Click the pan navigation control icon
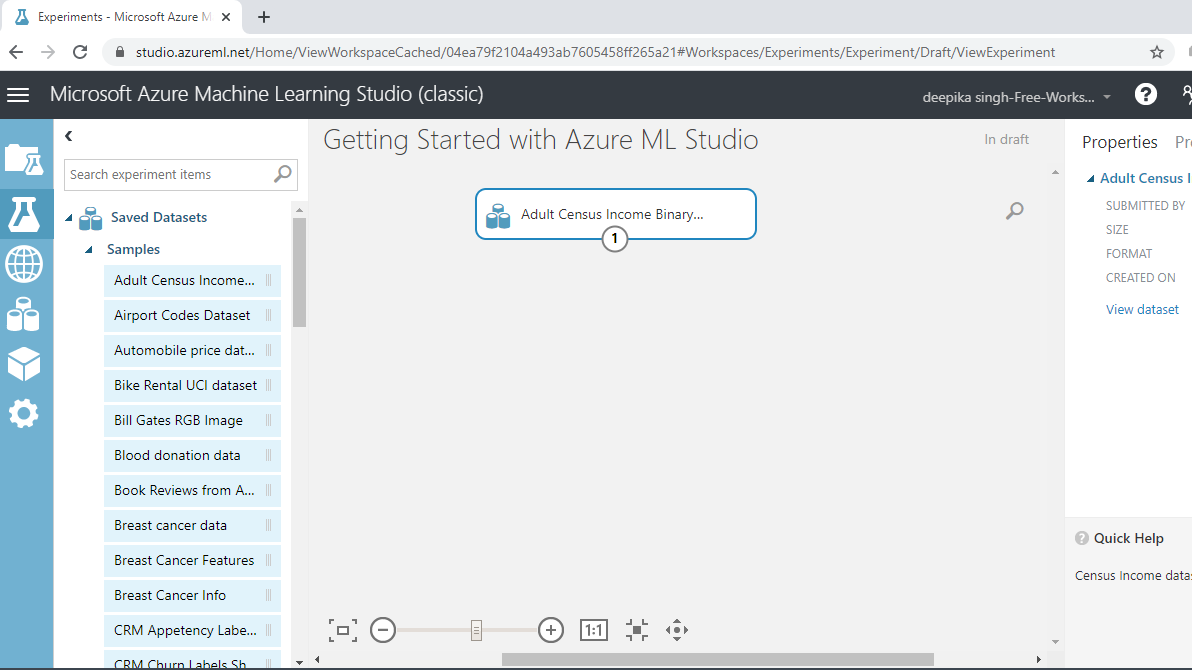 677,630
